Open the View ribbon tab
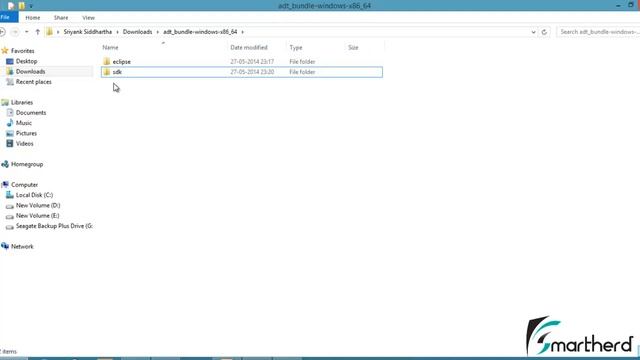 (x=88, y=18)
